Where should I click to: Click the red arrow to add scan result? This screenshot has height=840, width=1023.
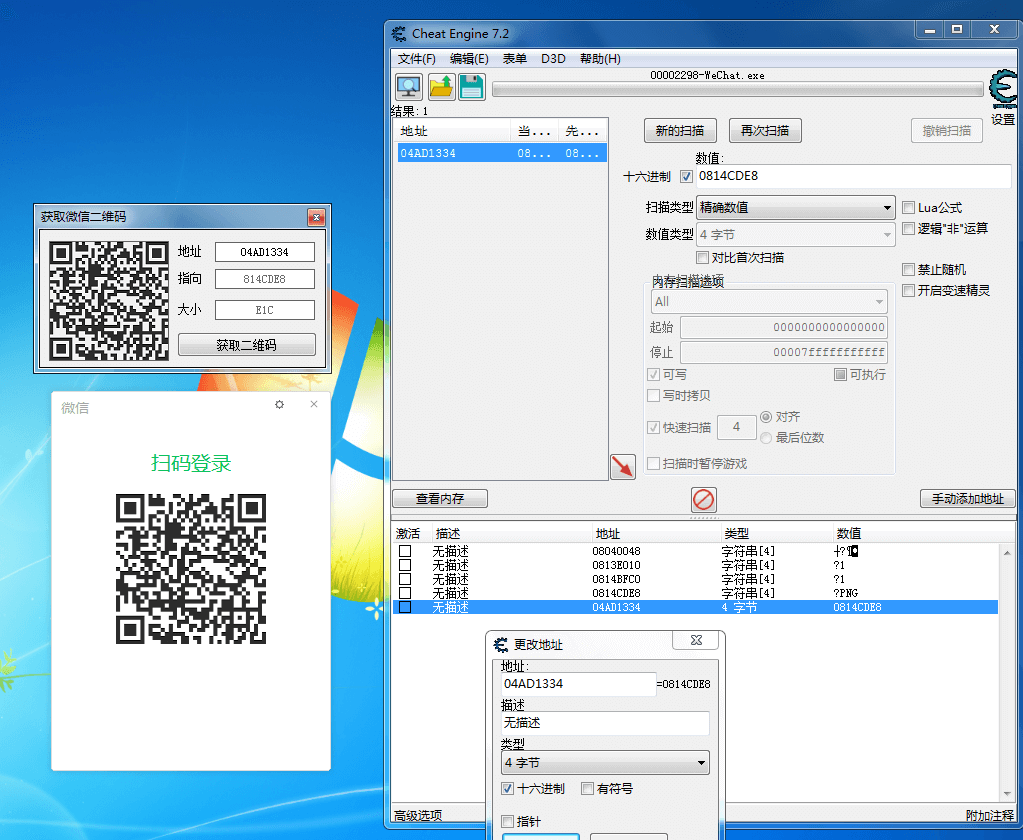point(622,466)
